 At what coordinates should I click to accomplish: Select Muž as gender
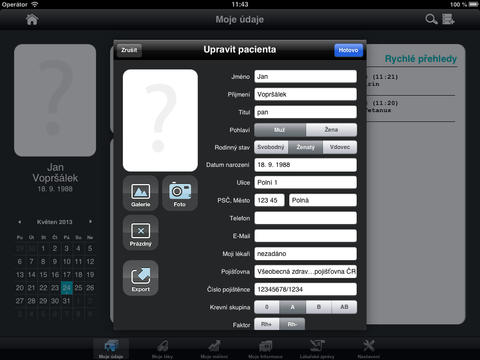[x=280, y=130]
